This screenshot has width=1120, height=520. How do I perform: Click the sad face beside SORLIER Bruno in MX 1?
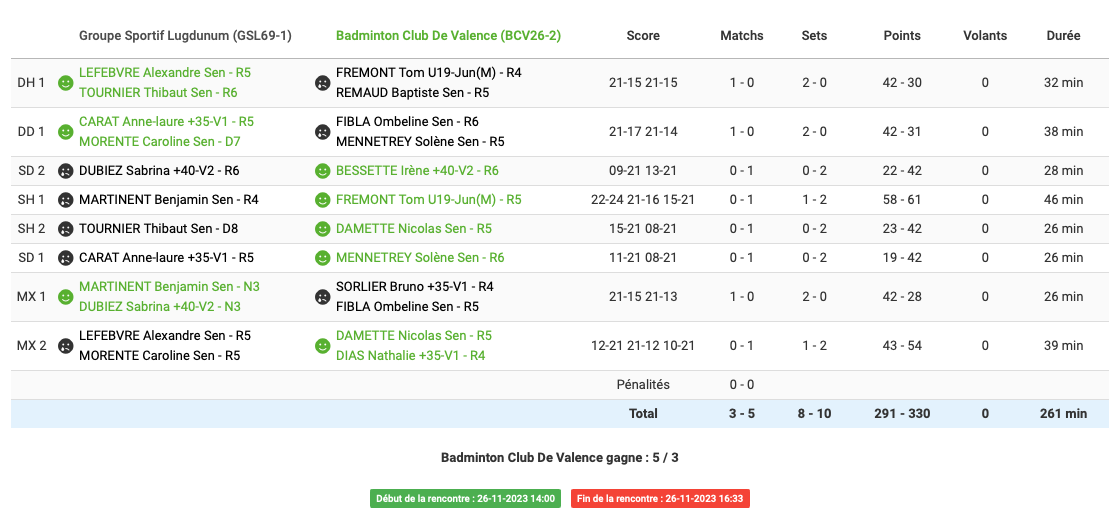(323, 296)
